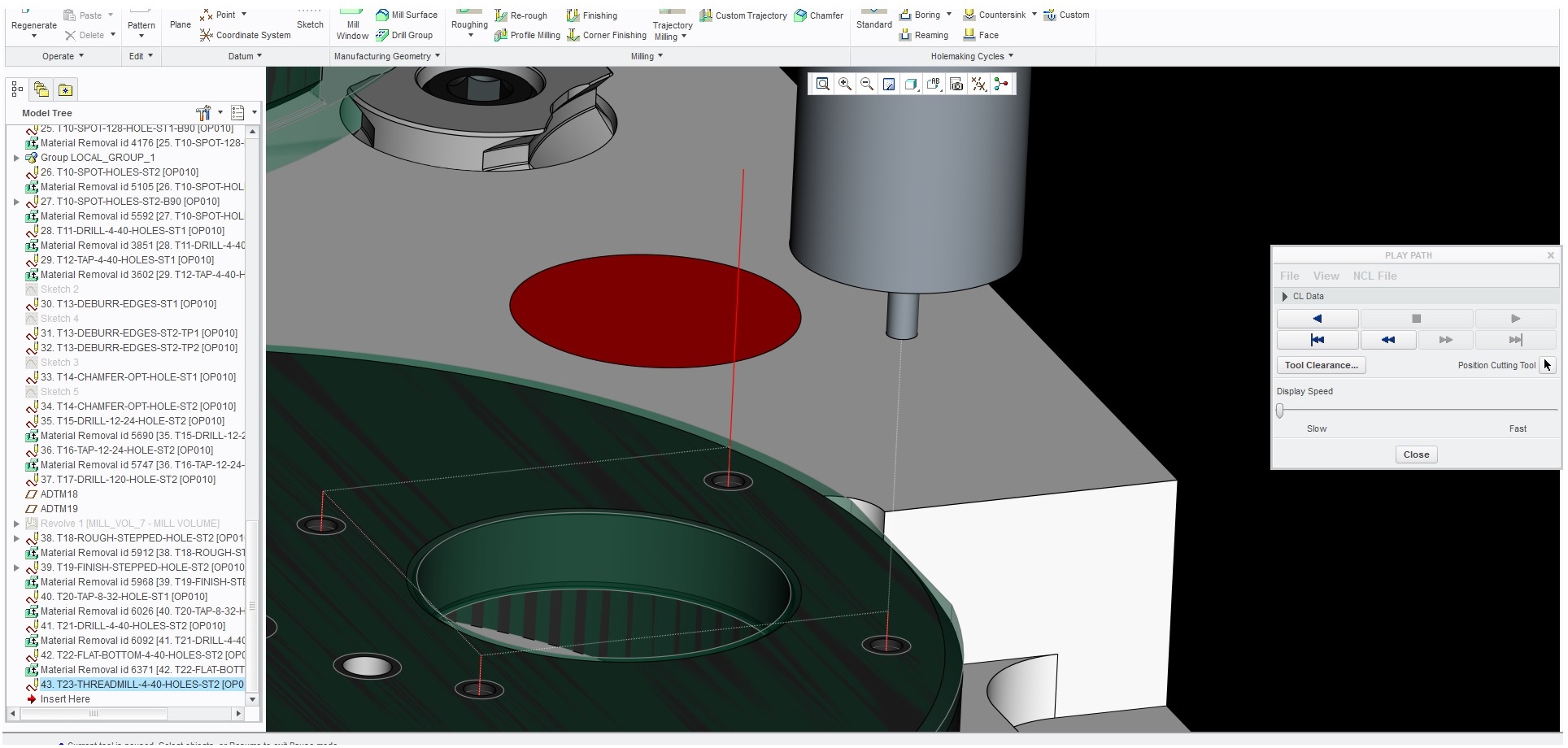Open the NCL File menu

(x=1374, y=276)
